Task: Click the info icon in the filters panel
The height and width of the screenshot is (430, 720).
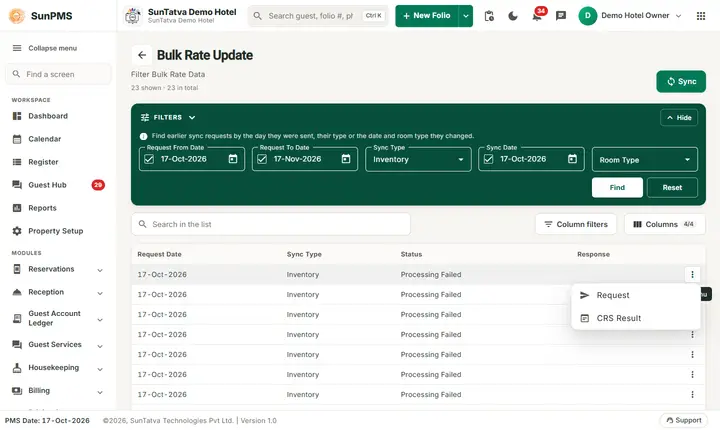Action: coord(143,136)
